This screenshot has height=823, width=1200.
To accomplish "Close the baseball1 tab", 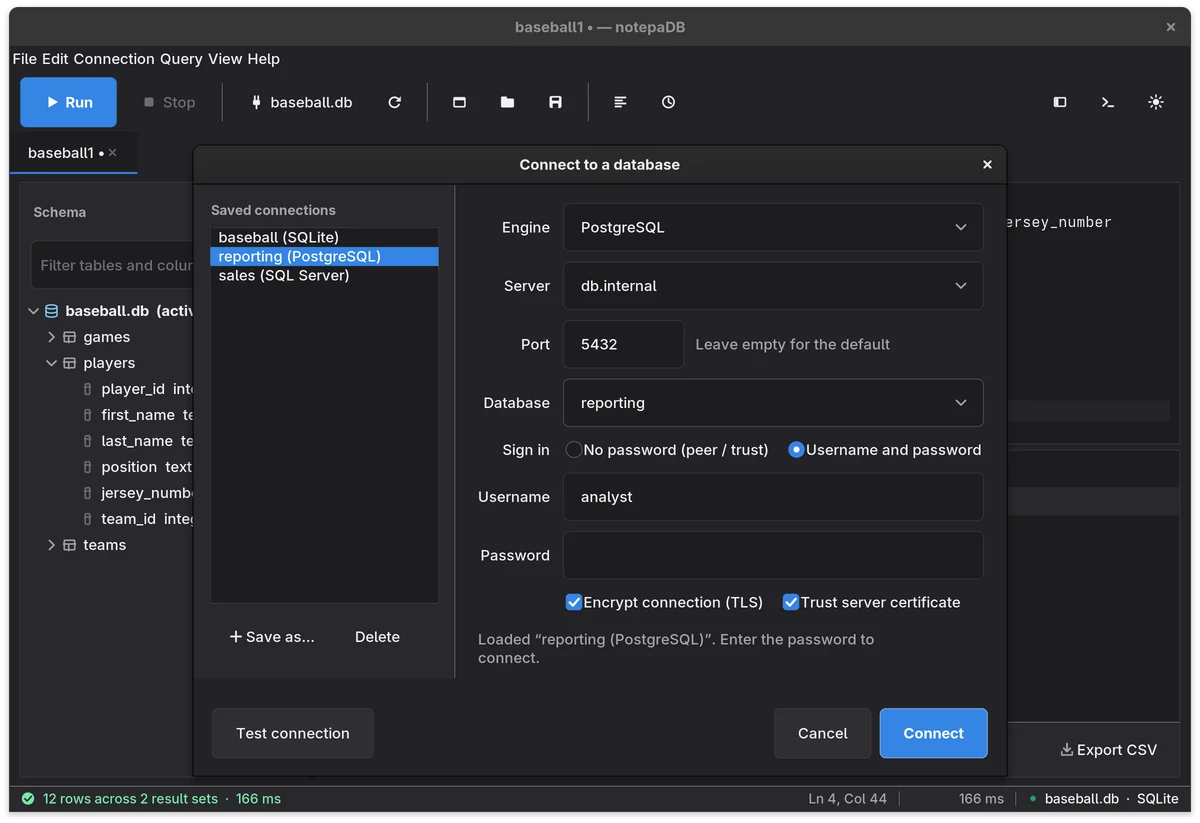I will (x=113, y=153).
